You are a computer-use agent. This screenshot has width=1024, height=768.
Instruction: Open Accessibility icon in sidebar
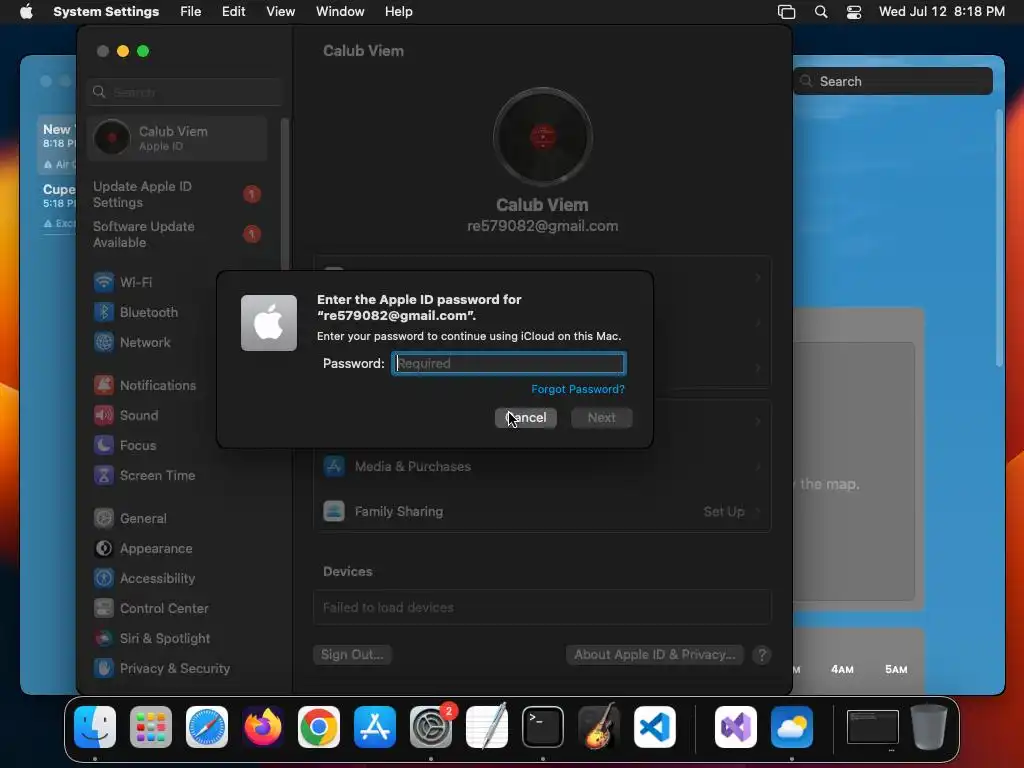pyautogui.click(x=103, y=579)
